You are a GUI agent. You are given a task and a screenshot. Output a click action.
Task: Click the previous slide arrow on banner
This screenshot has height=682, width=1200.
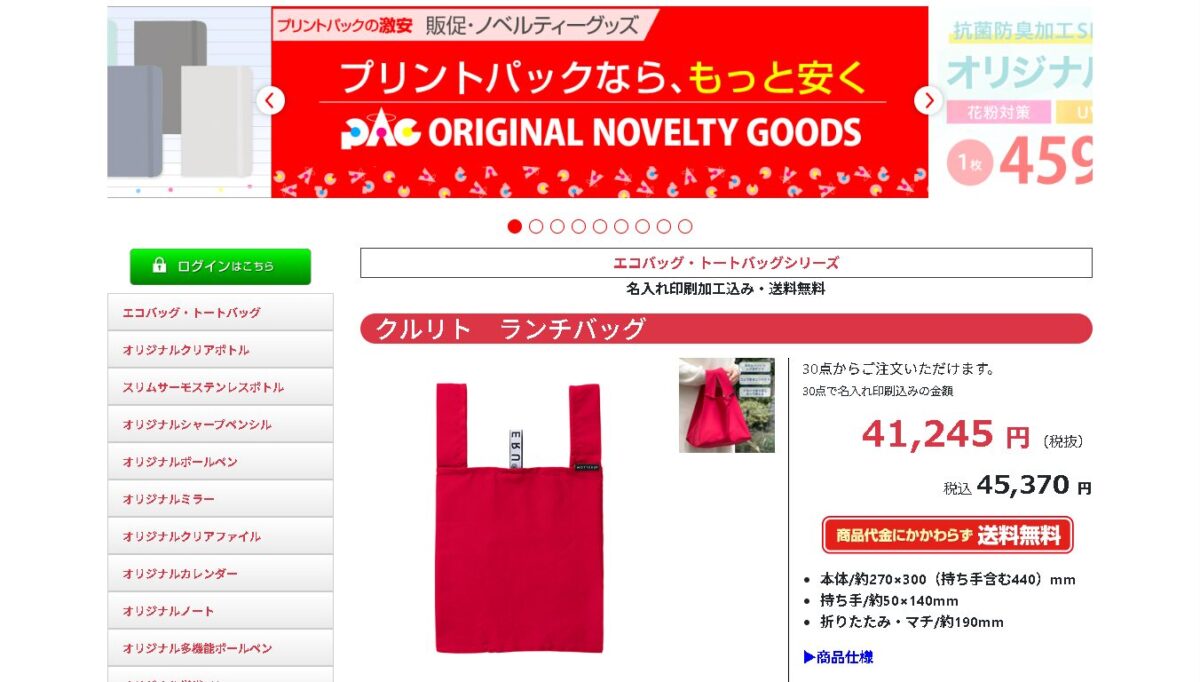tap(270, 101)
